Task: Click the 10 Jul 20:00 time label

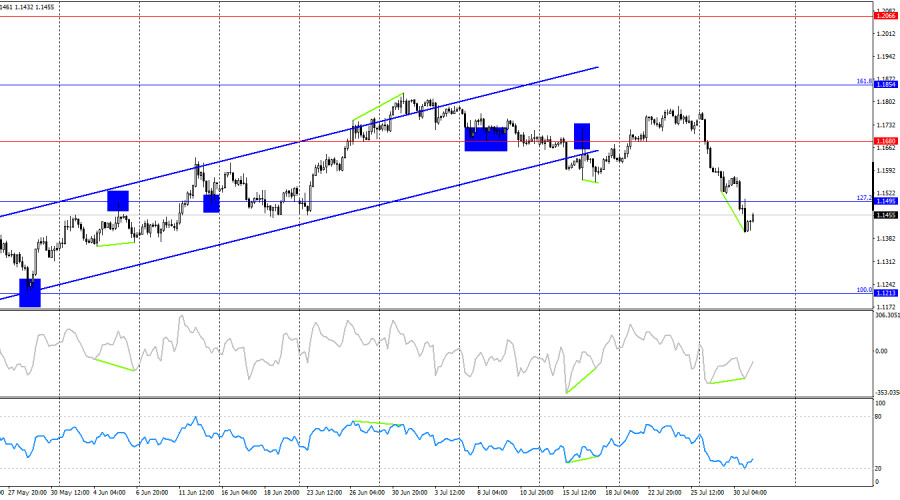Action: 537,493
